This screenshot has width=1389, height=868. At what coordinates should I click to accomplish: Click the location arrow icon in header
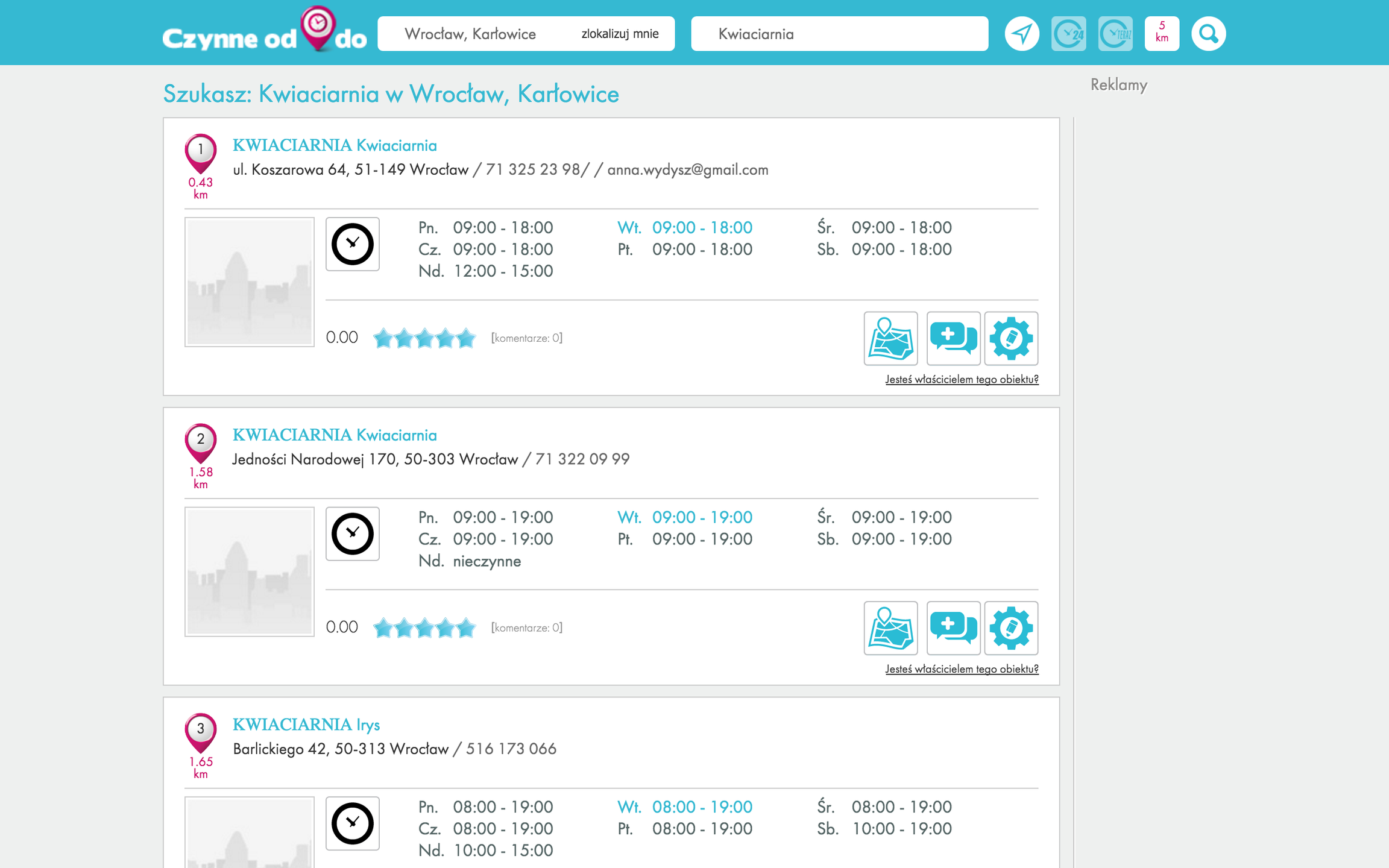coord(1022,34)
